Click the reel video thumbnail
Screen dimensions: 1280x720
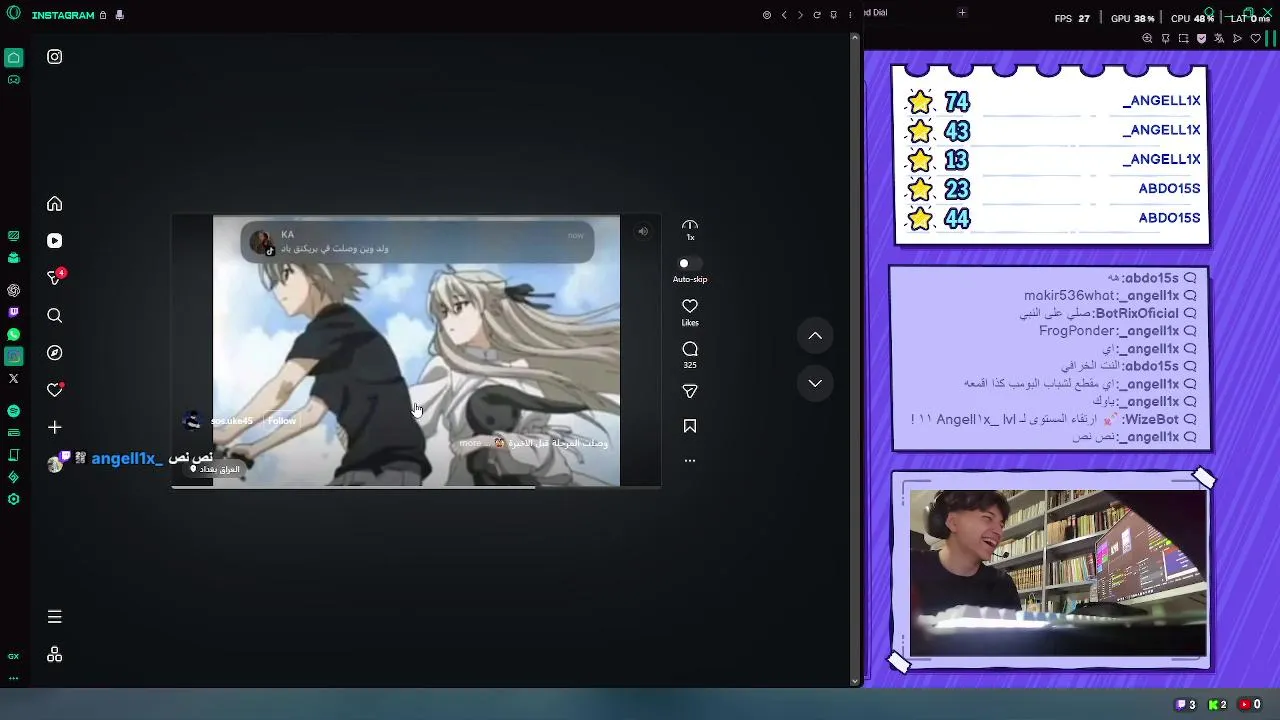pos(416,351)
